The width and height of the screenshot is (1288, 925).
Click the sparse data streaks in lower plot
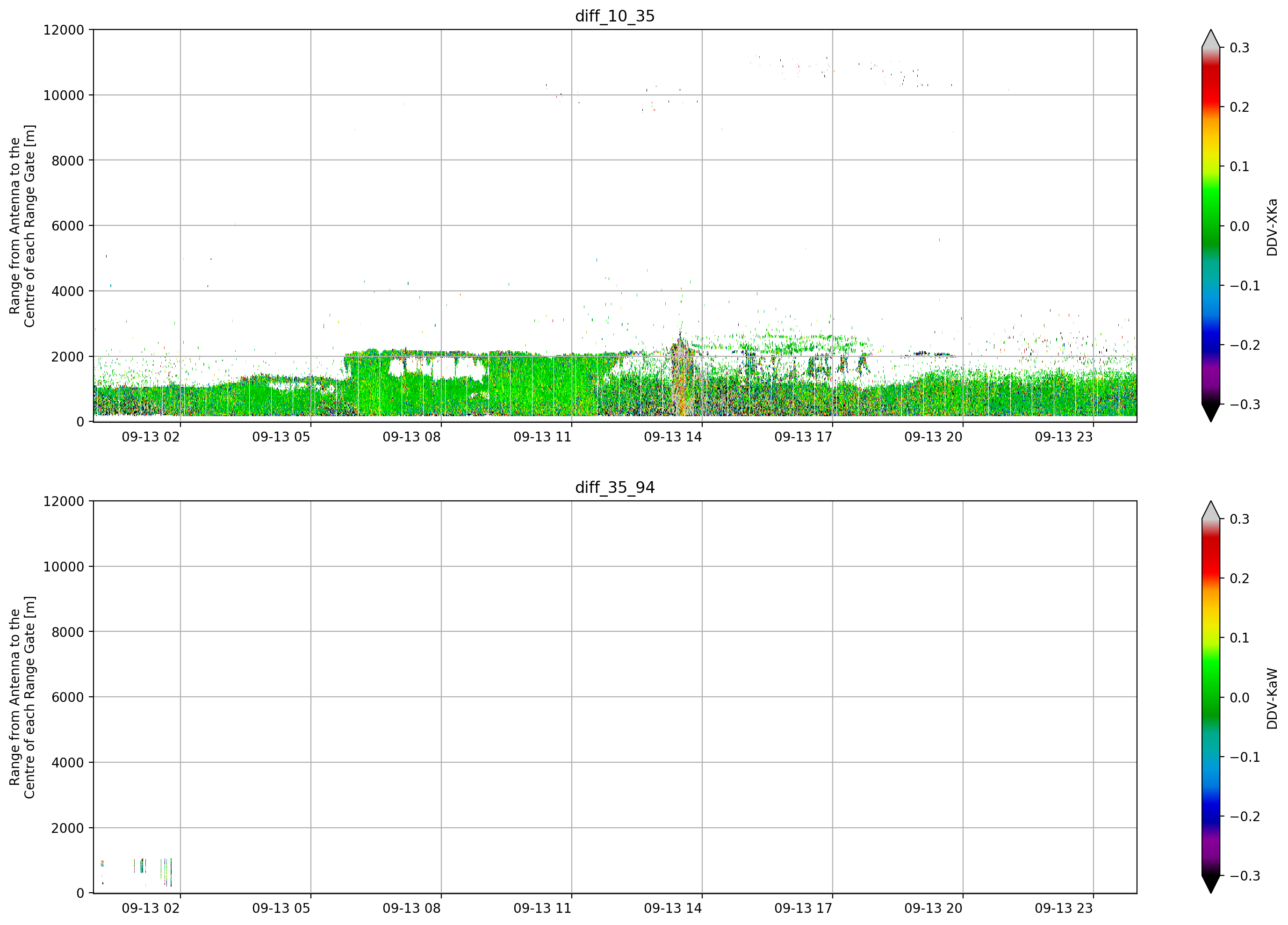(x=137, y=872)
